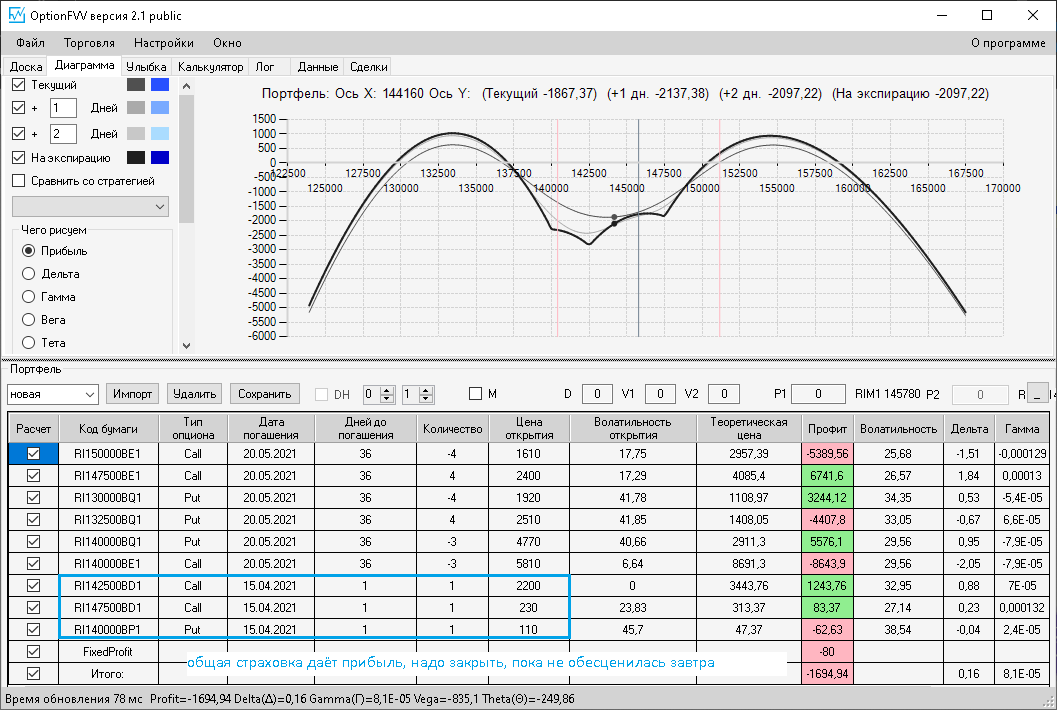This screenshot has height=710, width=1057.
Task: Switch to the Улыбка tab
Action: coord(146,67)
